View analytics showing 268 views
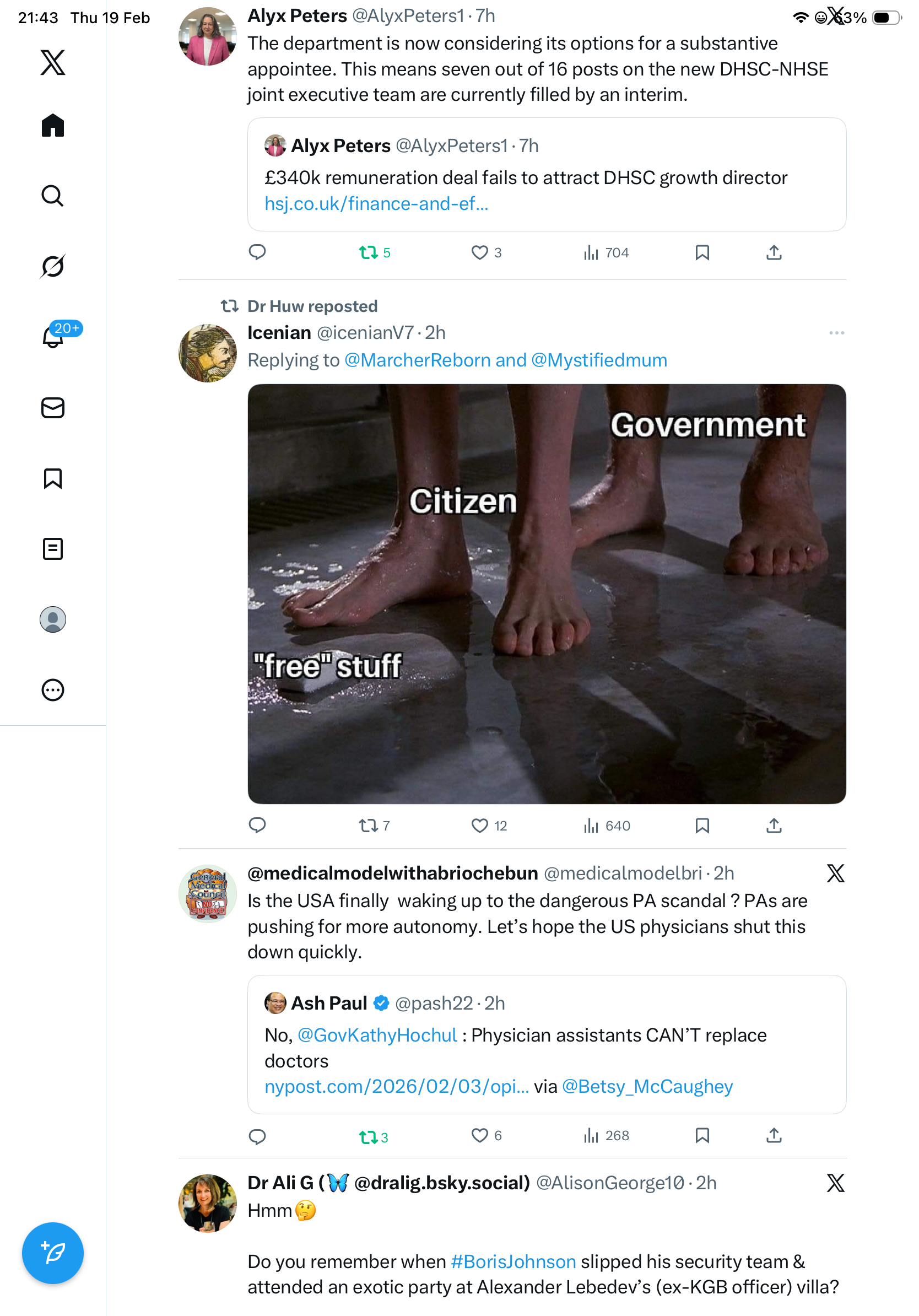 pyautogui.click(x=606, y=1135)
